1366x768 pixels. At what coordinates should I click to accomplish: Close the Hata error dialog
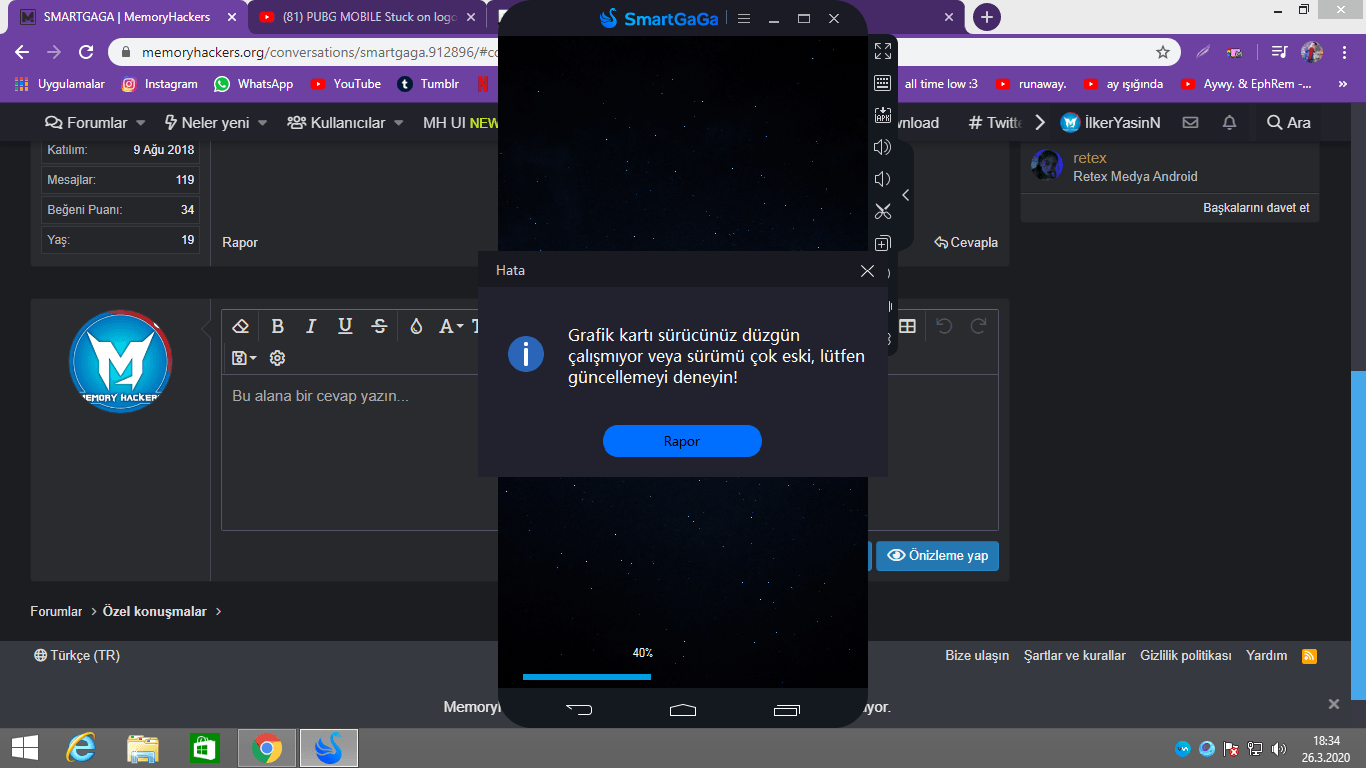point(867,271)
